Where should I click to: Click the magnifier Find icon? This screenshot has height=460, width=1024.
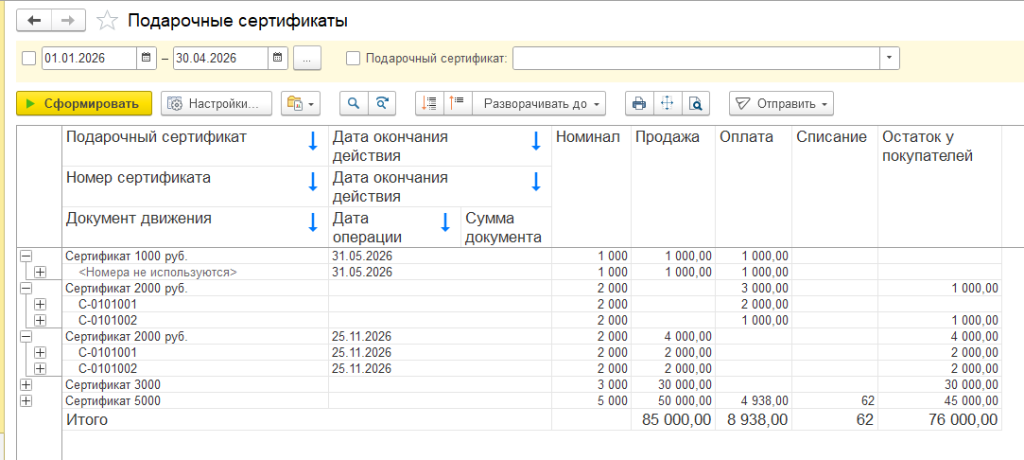(x=353, y=103)
